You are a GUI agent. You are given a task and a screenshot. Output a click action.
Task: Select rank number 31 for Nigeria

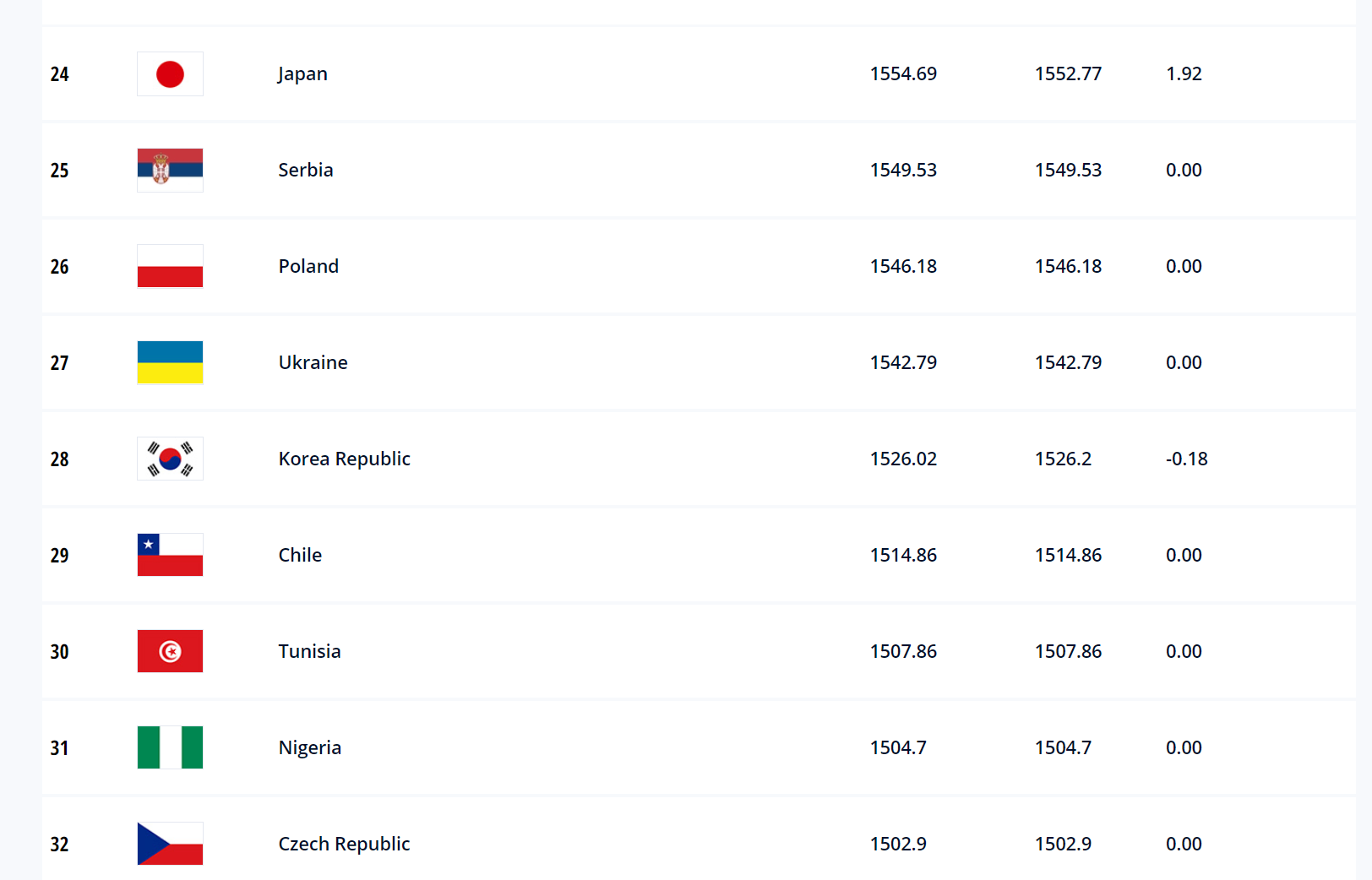[59, 748]
